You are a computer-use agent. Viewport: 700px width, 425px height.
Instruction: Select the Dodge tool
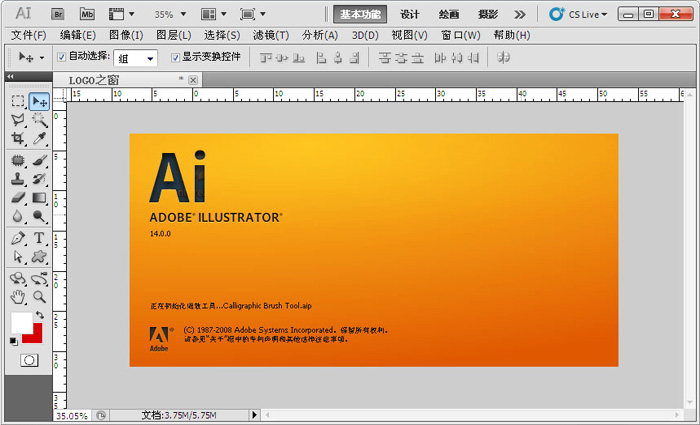(39, 217)
